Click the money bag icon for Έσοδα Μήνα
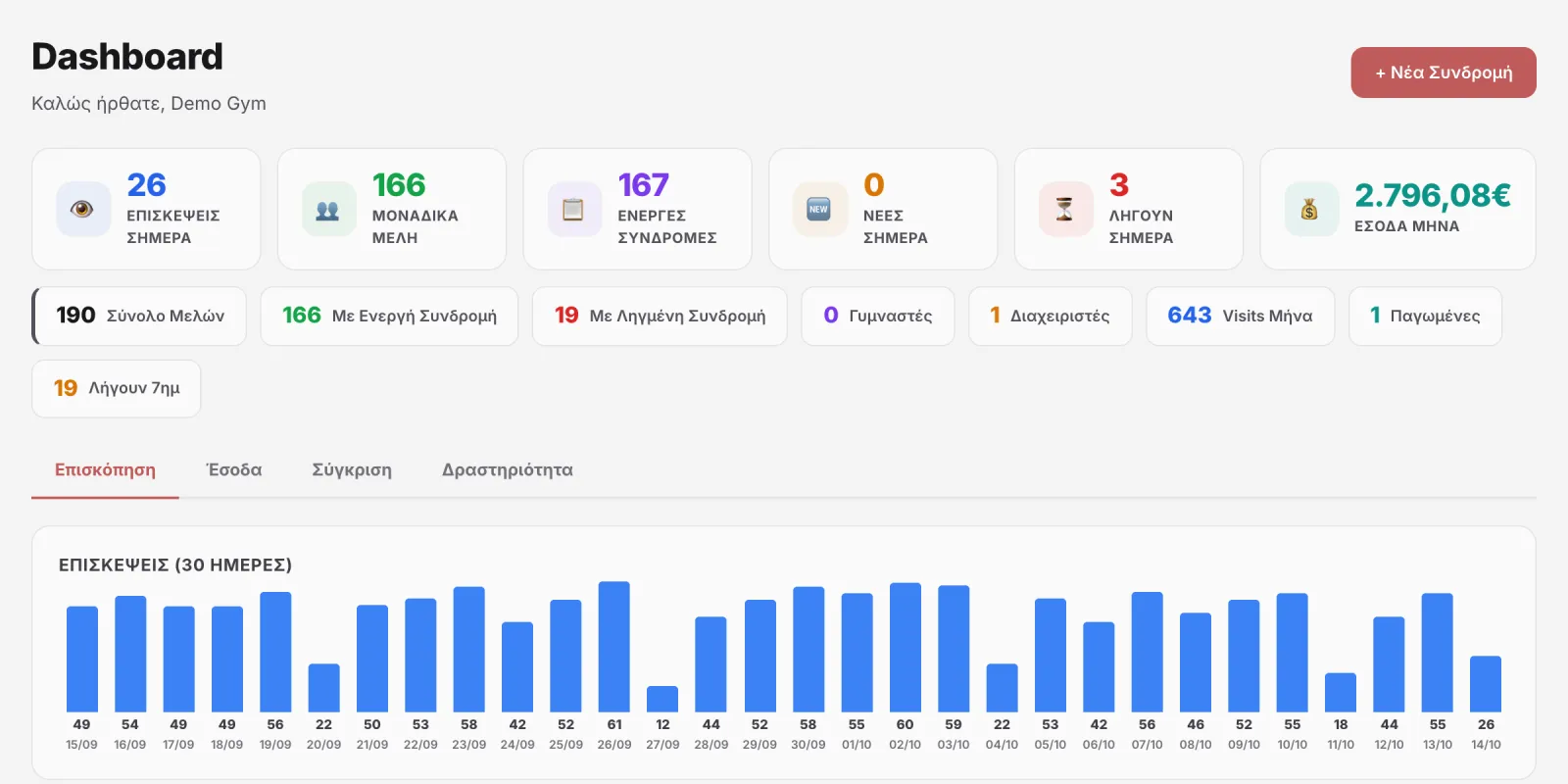Screen dimensions: 1568x784 [x=1311, y=209]
